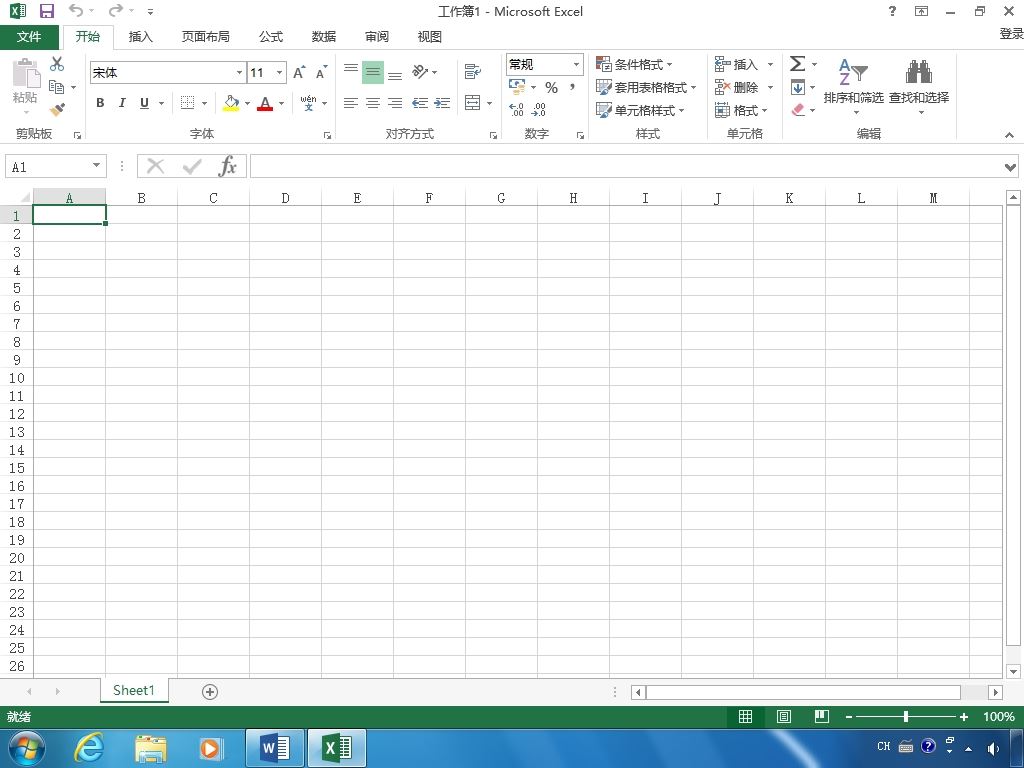Click the wén phonetic guide icon
1024x768 pixels.
point(308,103)
